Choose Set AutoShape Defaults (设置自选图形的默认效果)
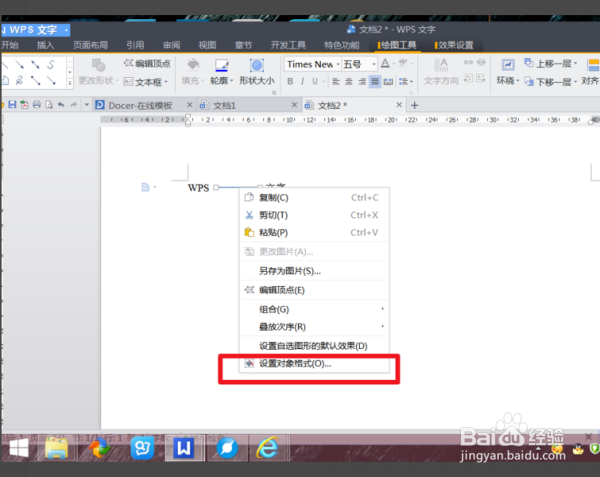The image size is (600, 477). click(314, 346)
